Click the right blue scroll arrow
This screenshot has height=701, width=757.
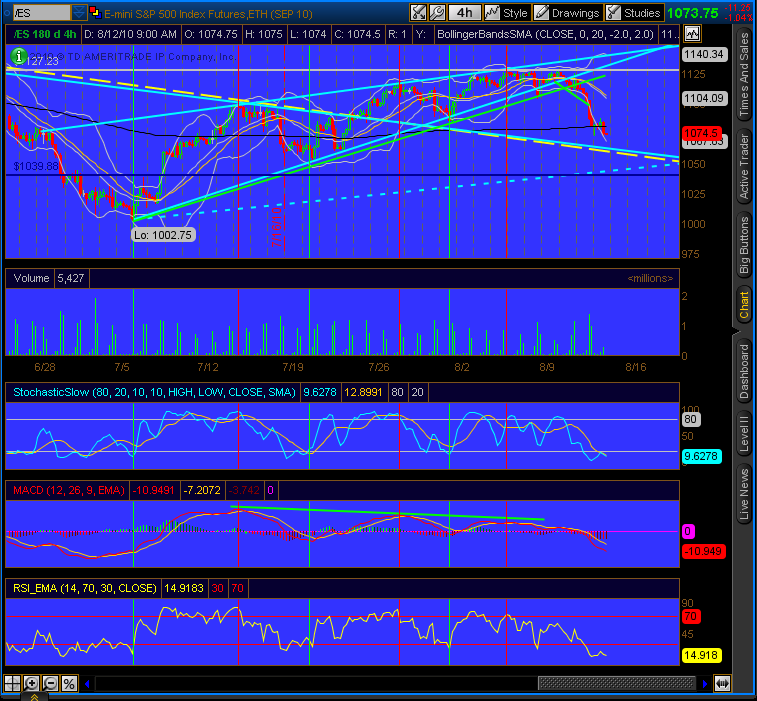point(704,684)
